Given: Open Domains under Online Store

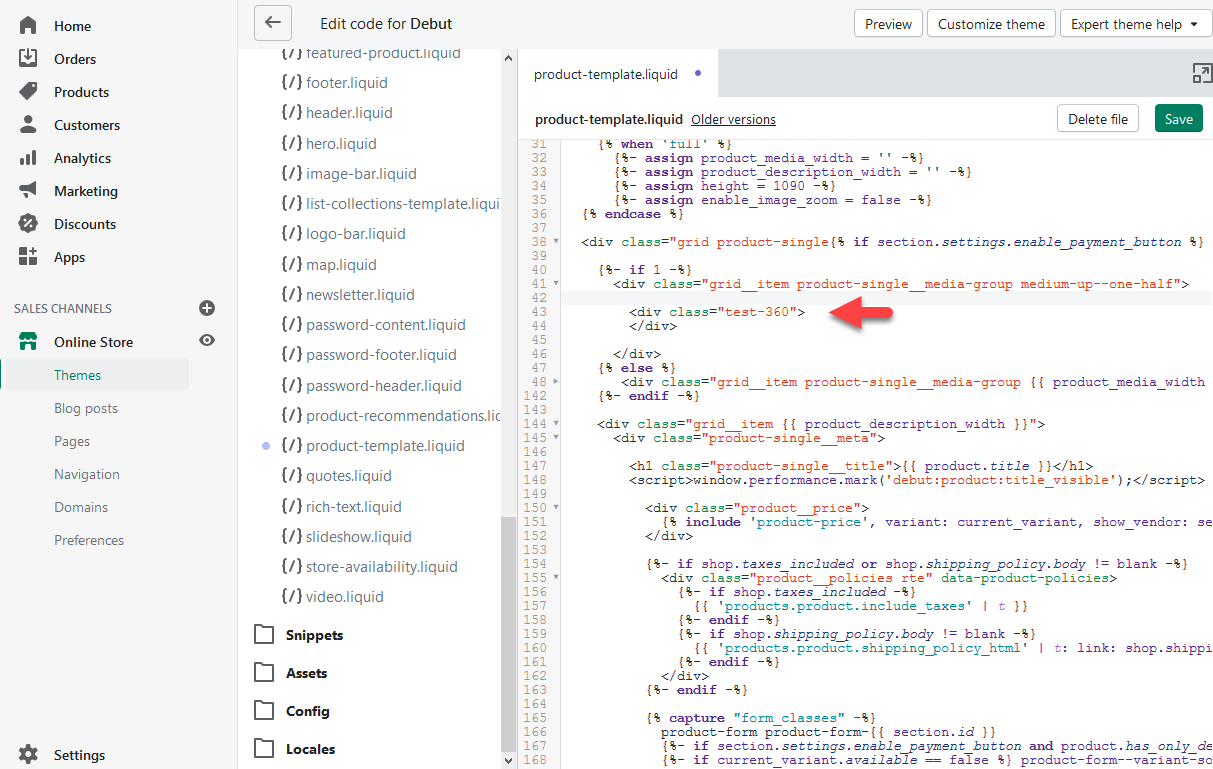Looking at the screenshot, I should [81, 507].
